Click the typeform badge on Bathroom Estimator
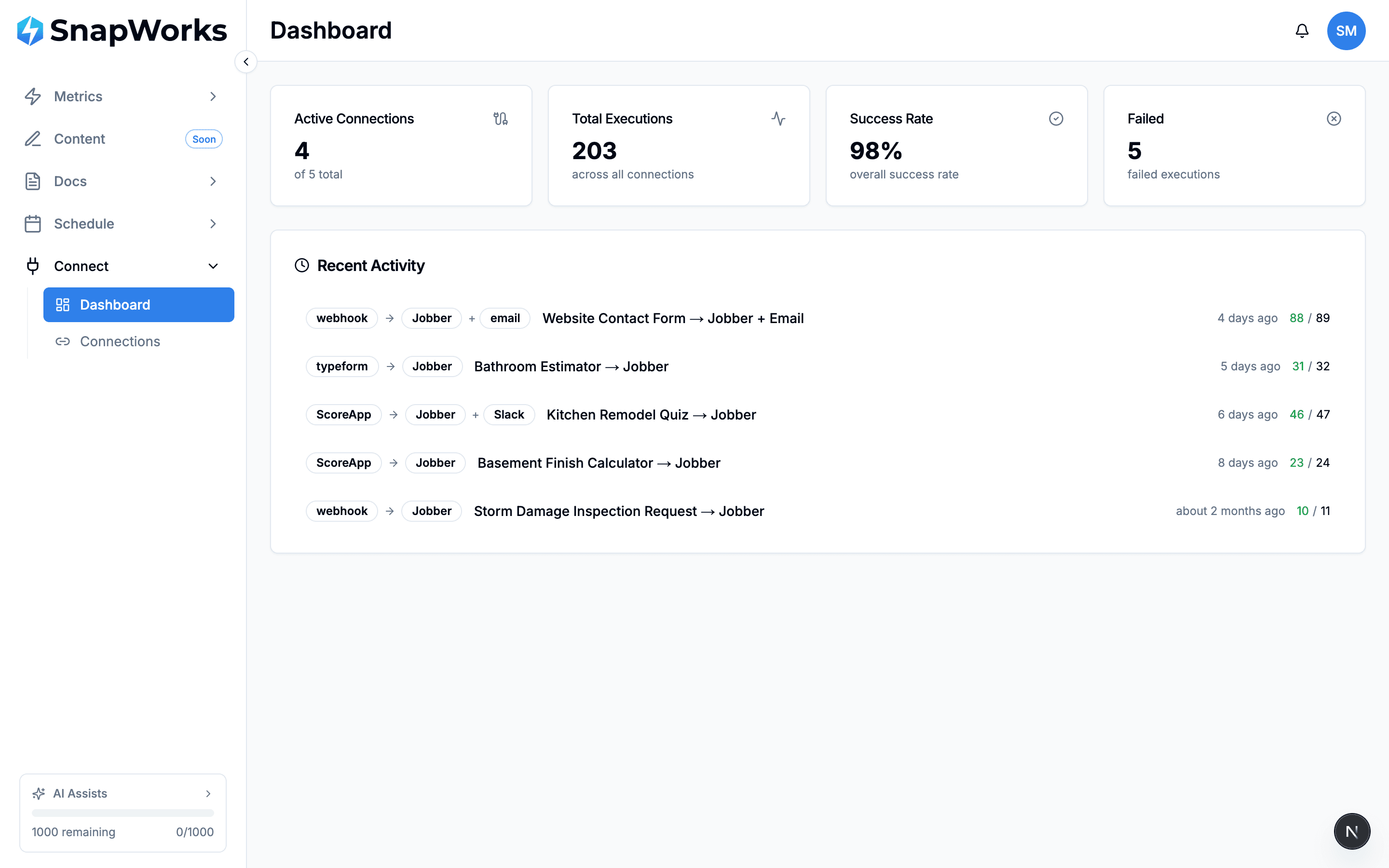 point(342,366)
